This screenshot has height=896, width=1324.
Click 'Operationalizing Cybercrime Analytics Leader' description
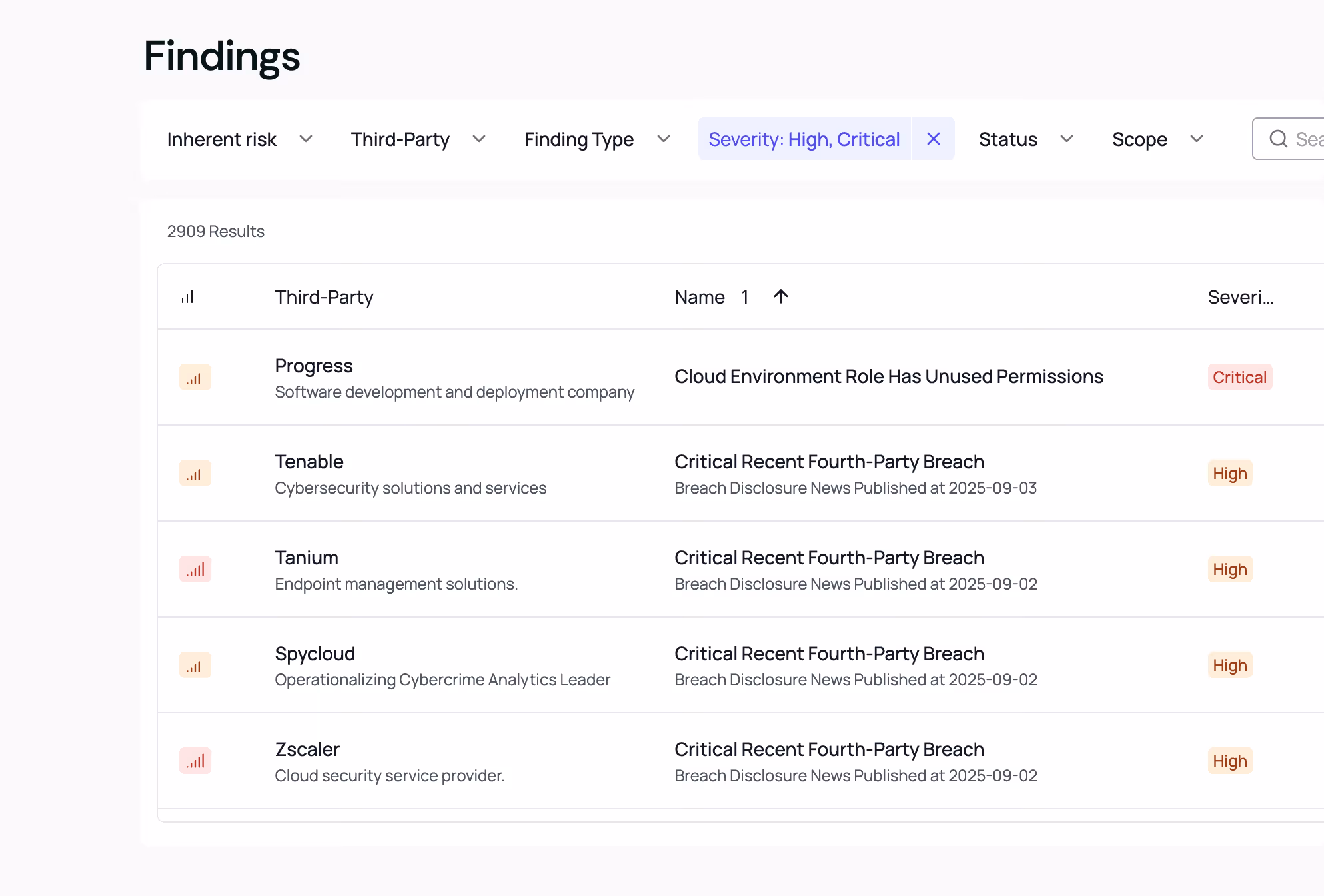tap(442, 679)
